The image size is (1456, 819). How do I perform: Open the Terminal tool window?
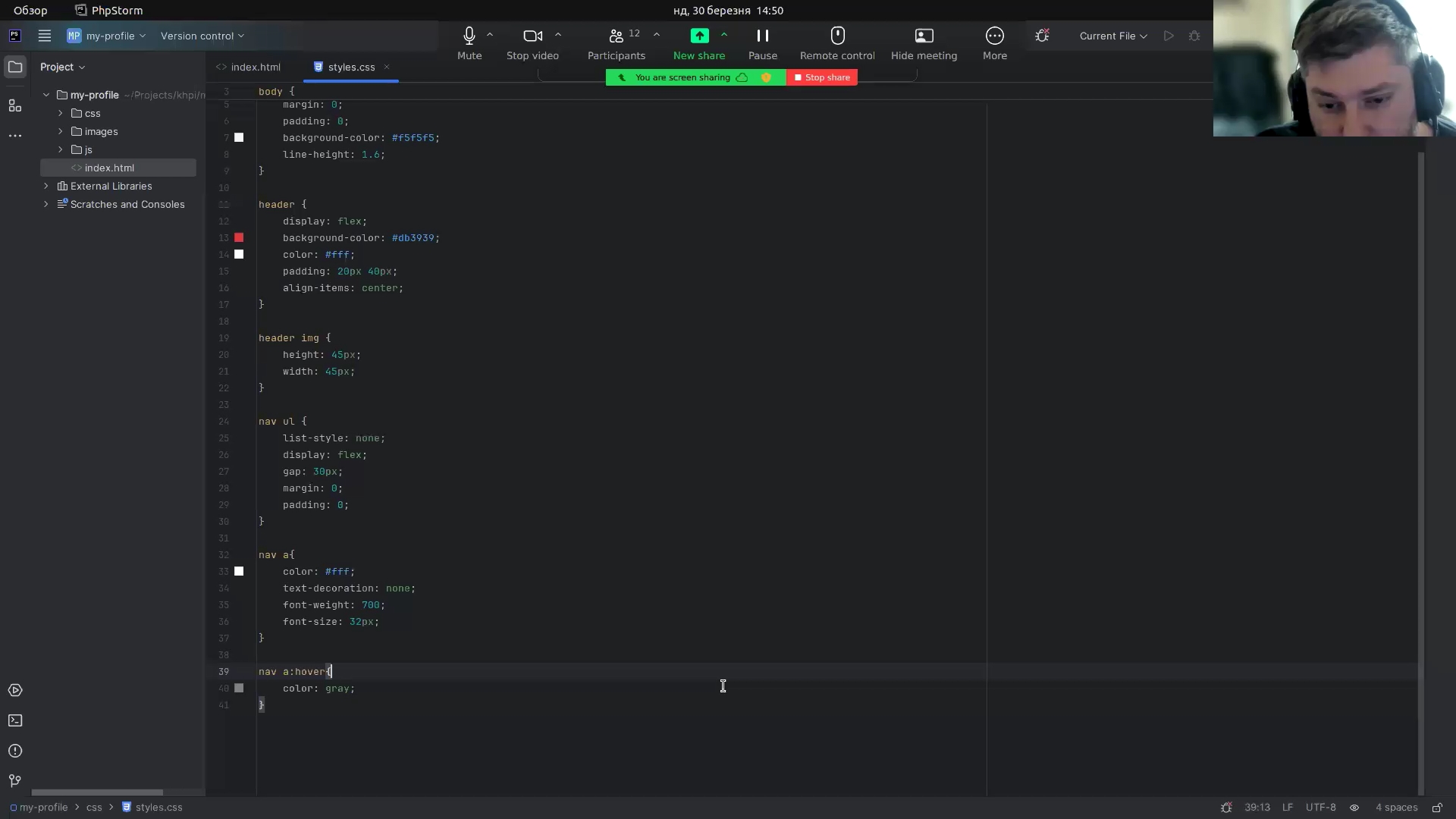pos(15,720)
